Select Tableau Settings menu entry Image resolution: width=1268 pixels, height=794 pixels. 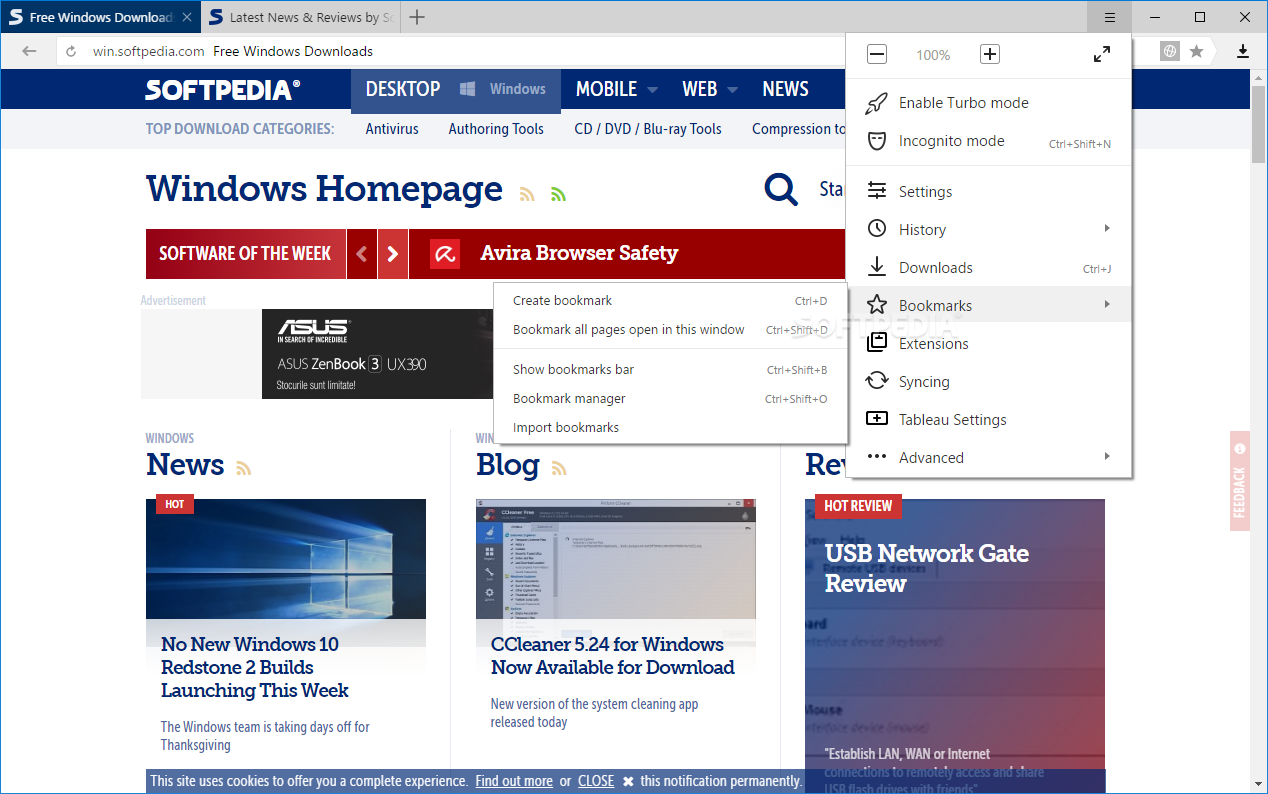tap(988, 419)
